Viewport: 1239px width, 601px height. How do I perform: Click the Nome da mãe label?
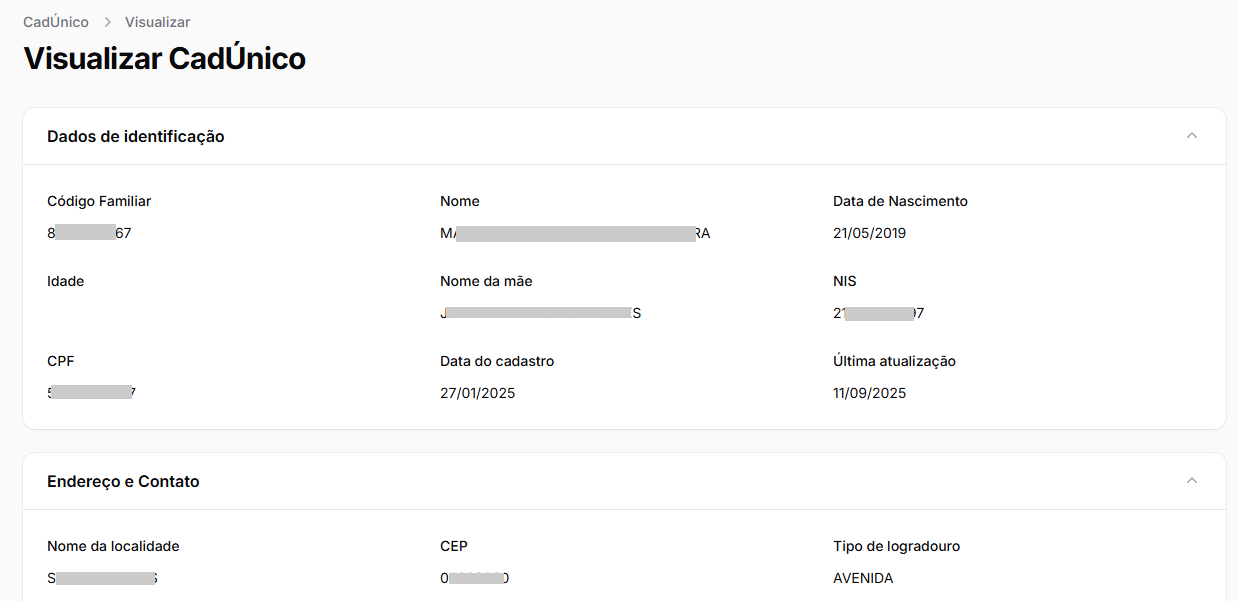tap(486, 281)
